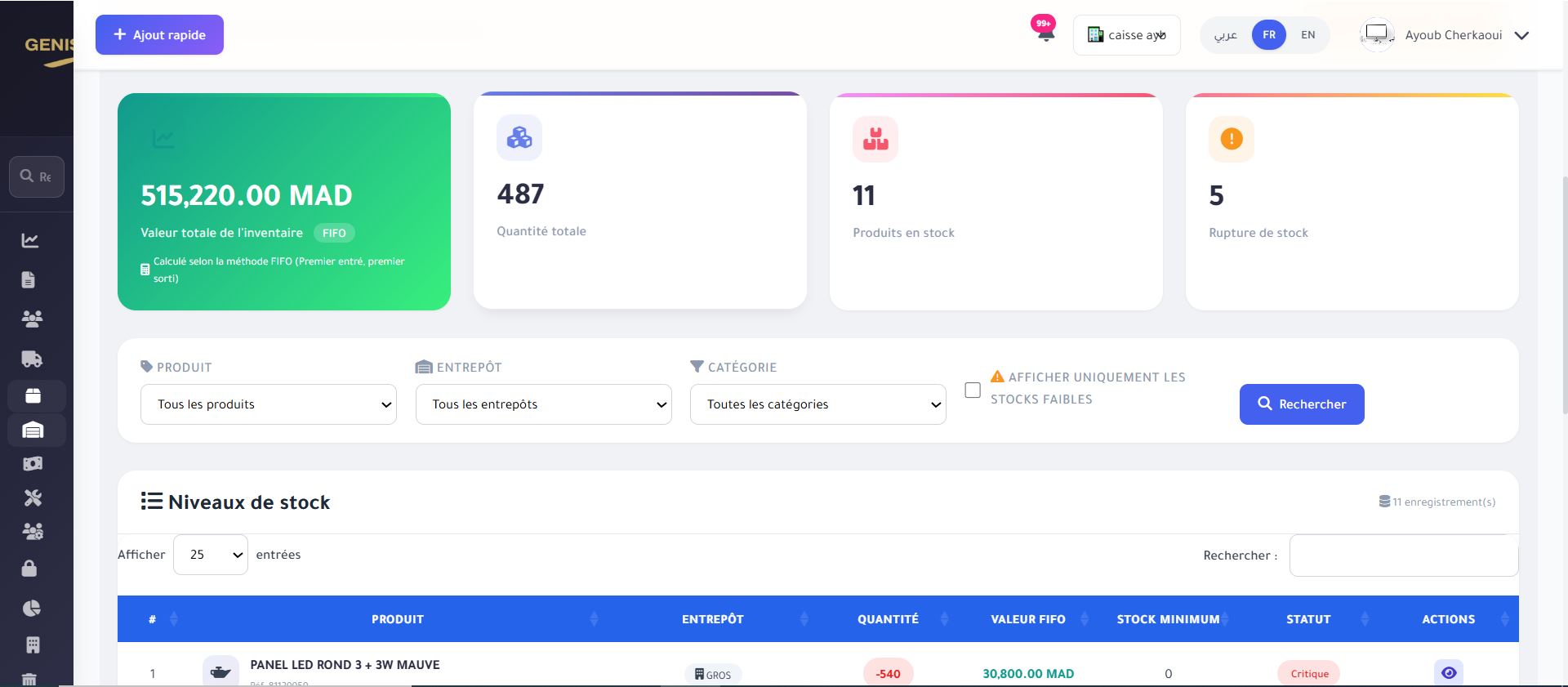Open the users-with-gear icon in sidebar
Image resolution: width=1568 pixels, height=687 pixels.
tap(33, 532)
